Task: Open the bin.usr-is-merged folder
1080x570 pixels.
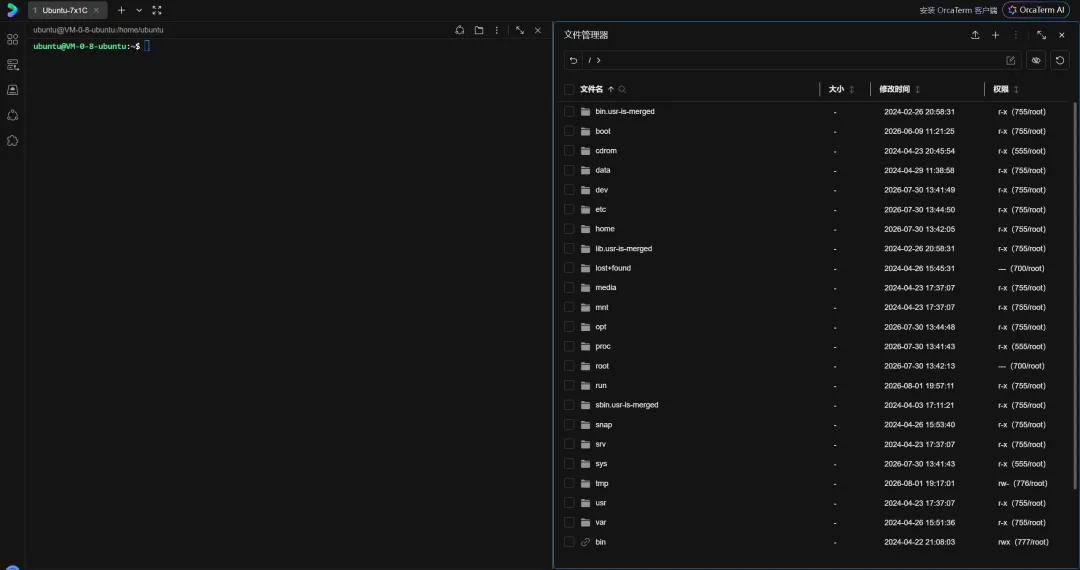Action: 625,112
